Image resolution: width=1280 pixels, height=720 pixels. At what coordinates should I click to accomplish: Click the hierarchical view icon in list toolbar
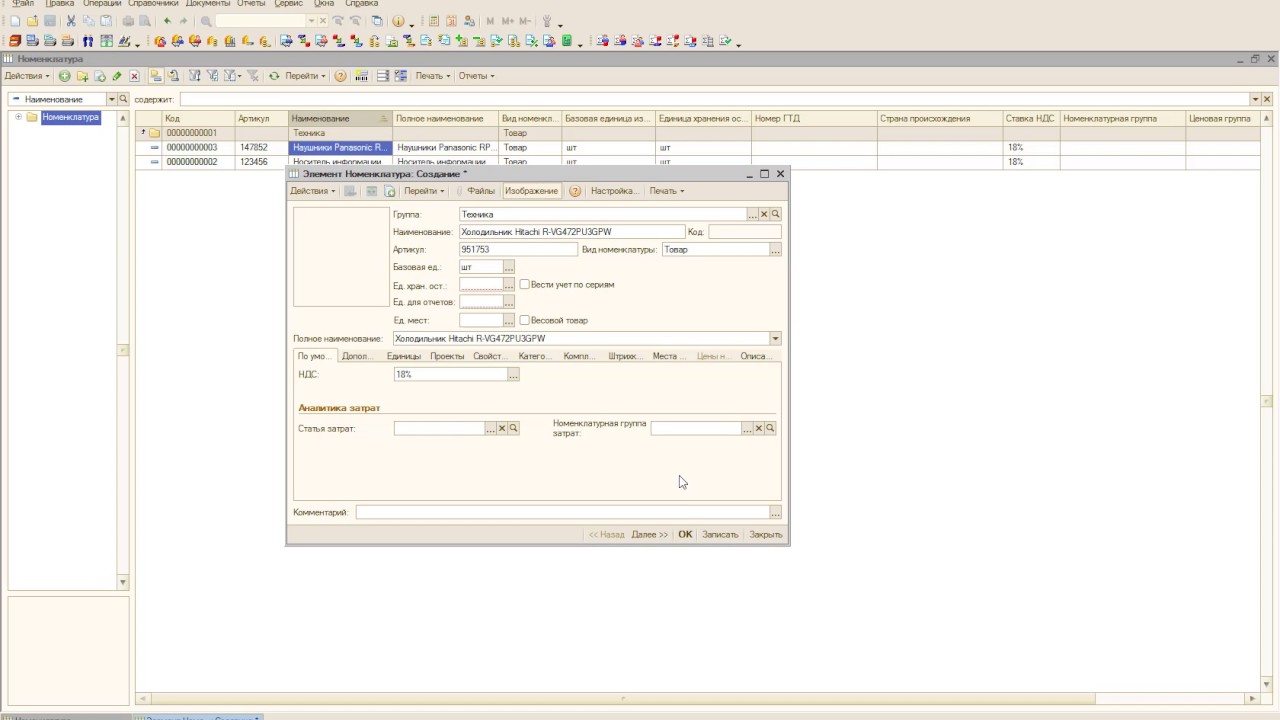pos(156,76)
